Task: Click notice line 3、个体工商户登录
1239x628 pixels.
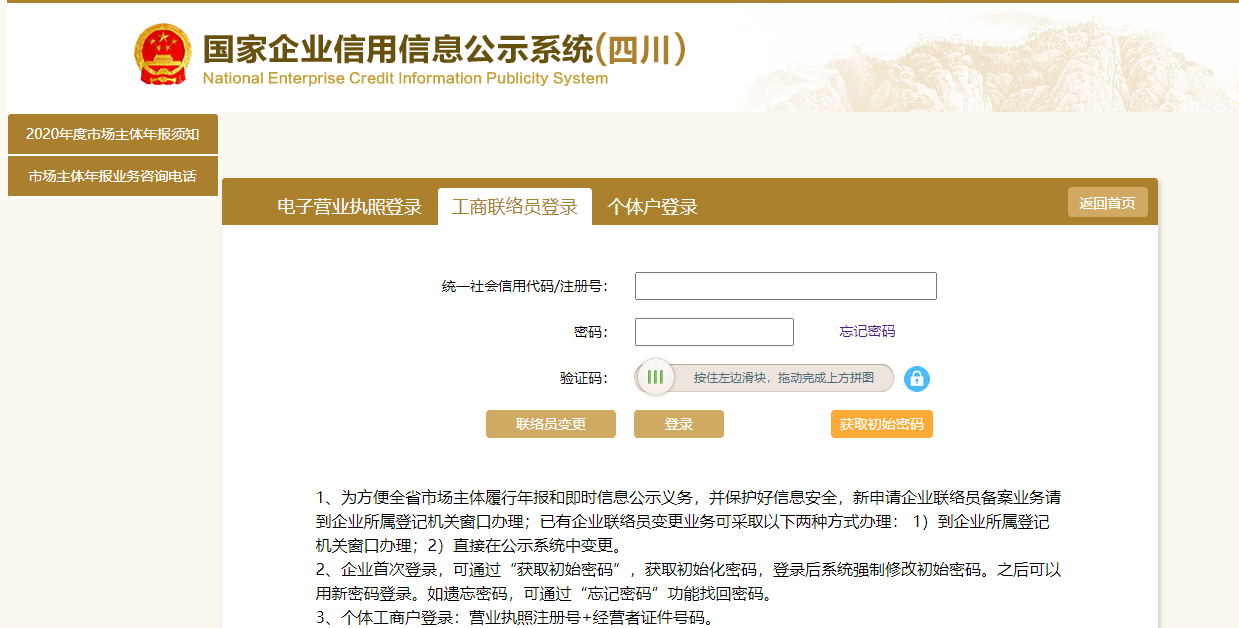Action: 515,617
